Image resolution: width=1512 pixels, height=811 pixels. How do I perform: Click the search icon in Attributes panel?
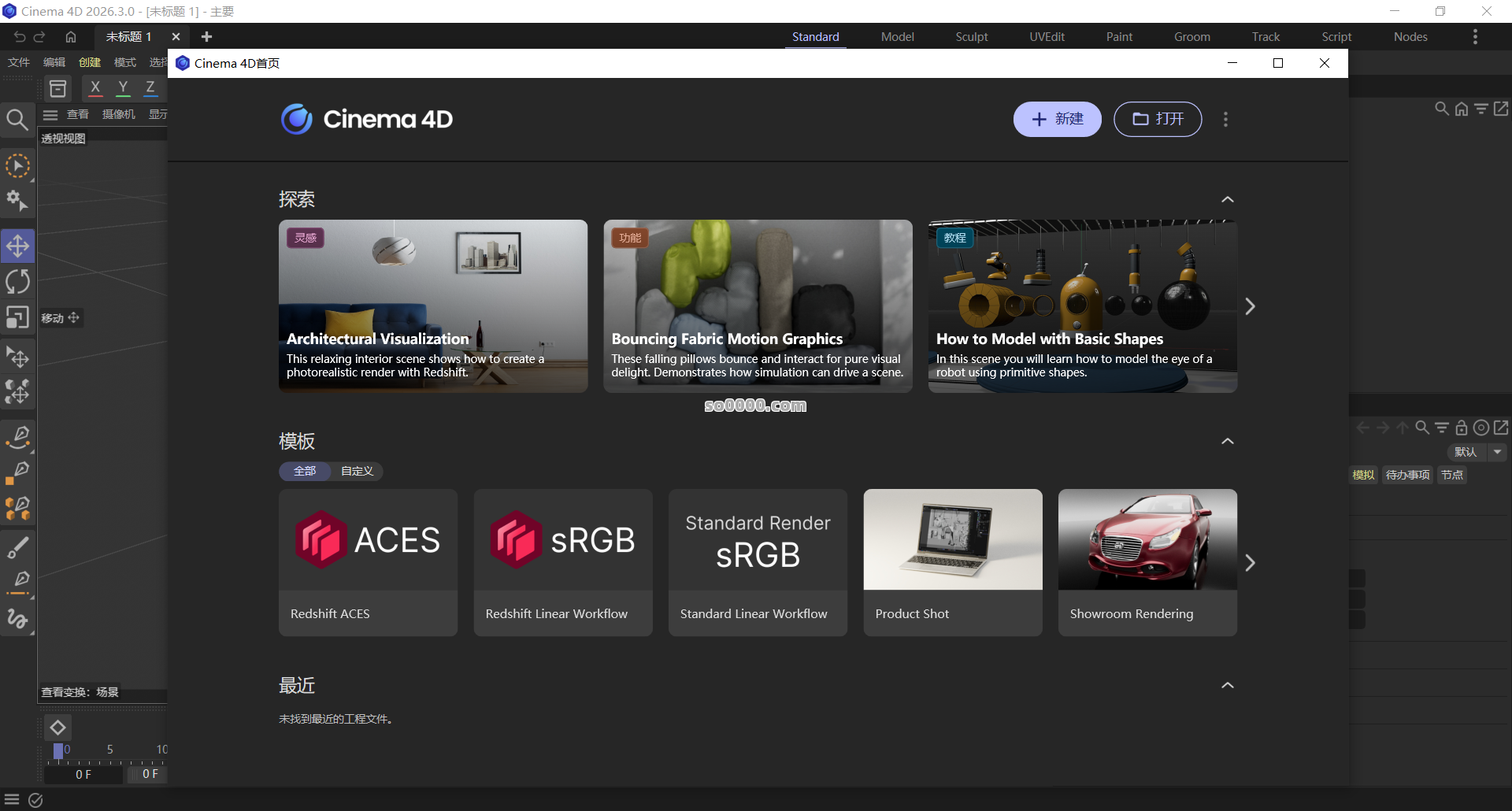coord(1422,428)
